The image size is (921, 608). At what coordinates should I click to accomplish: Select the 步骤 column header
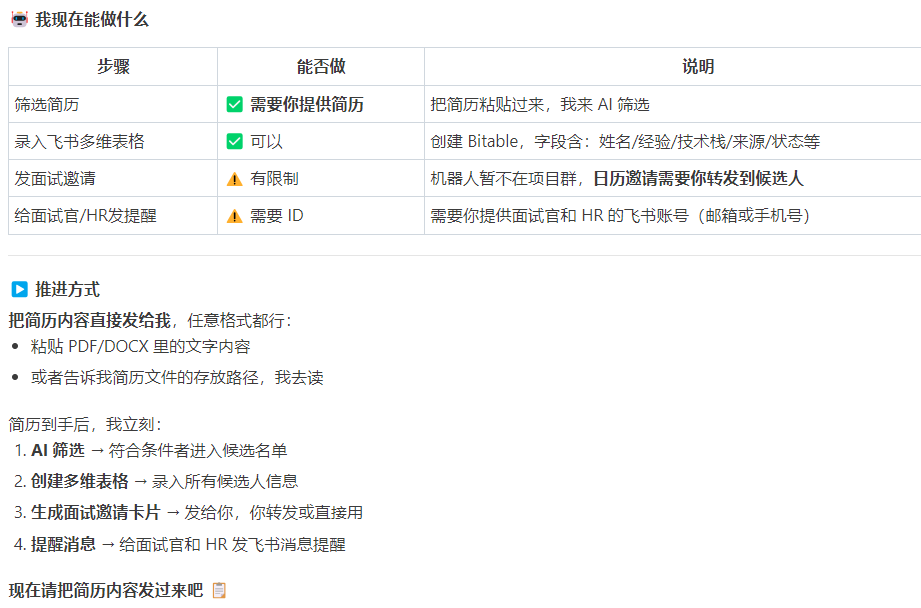tap(113, 67)
